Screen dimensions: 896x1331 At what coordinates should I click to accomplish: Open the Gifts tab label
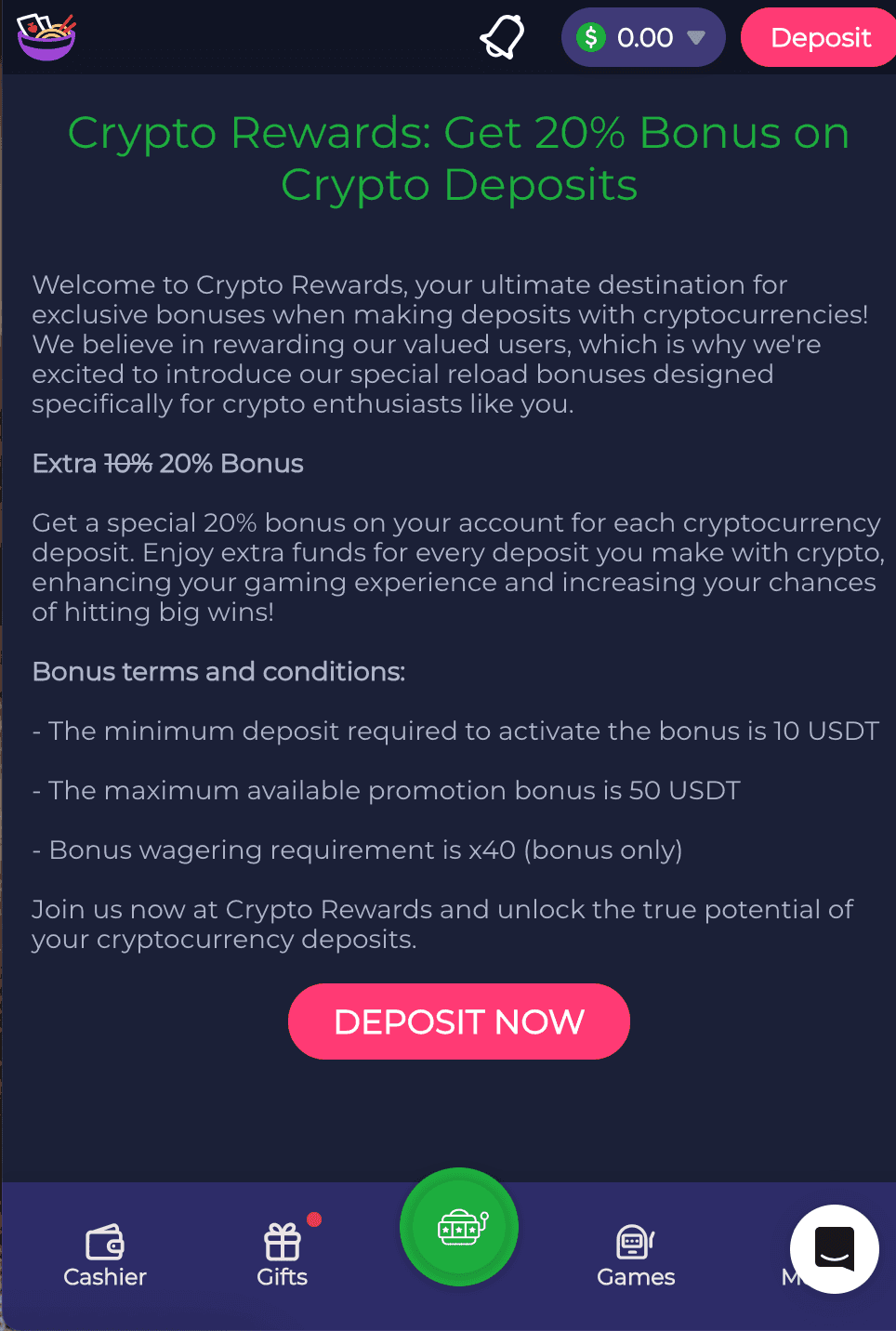pyautogui.click(x=283, y=1277)
